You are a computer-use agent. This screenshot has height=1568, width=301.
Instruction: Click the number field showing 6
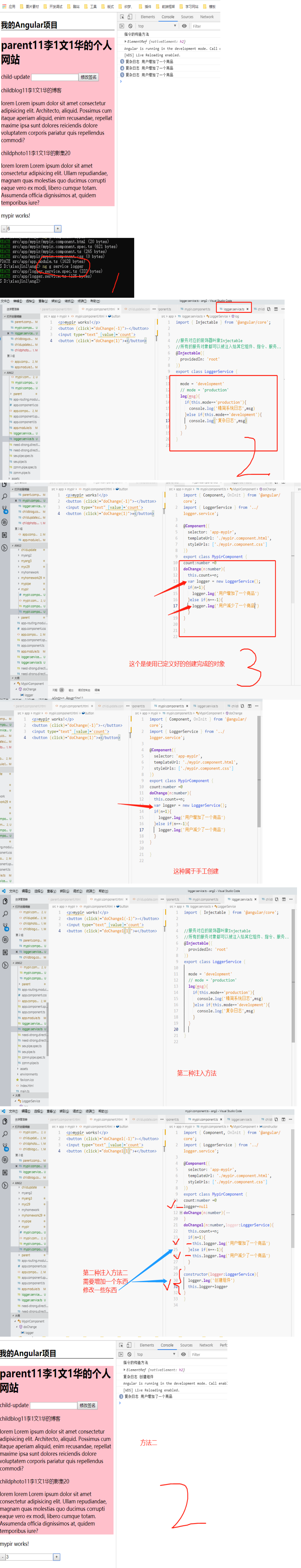pos(30,229)
